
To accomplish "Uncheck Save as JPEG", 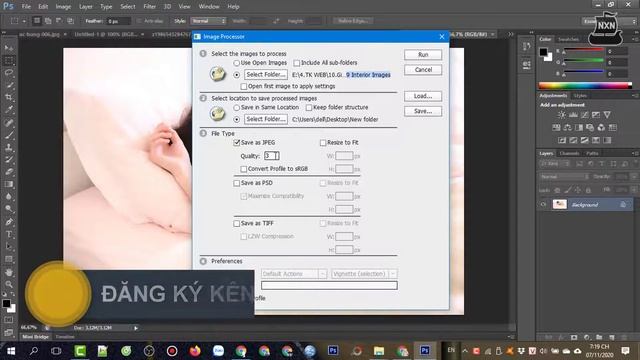I will click(x=236, y=142).
